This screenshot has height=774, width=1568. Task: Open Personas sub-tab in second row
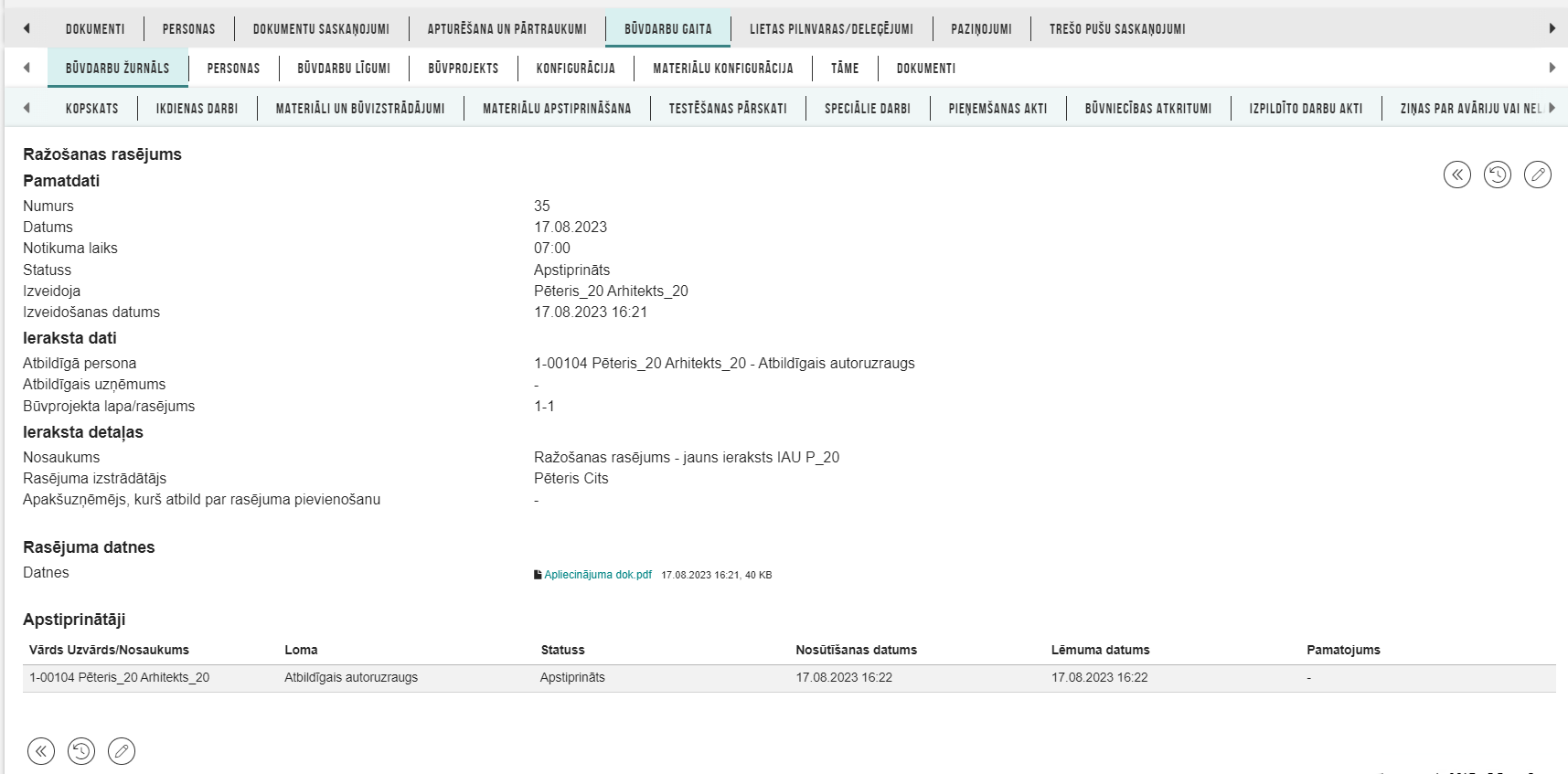point(233,69)
